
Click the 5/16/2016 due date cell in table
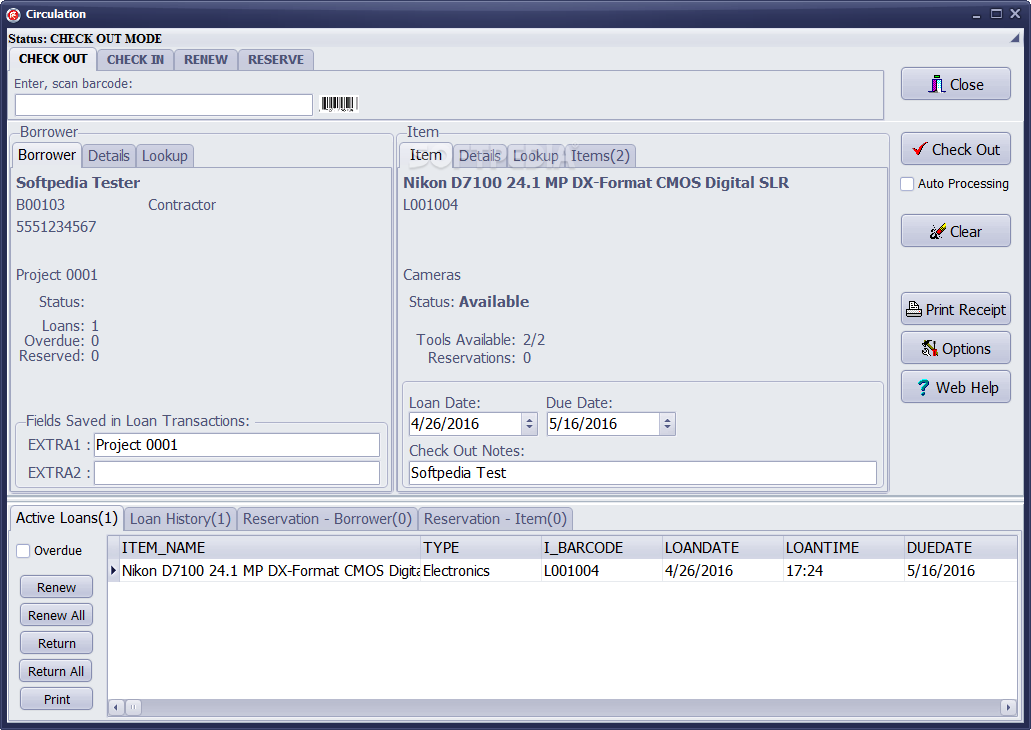point(961,571)
